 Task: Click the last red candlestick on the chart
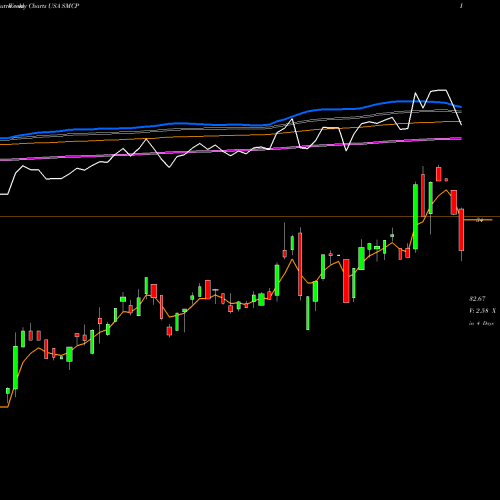pyautogui.click(x=461, y=230)
